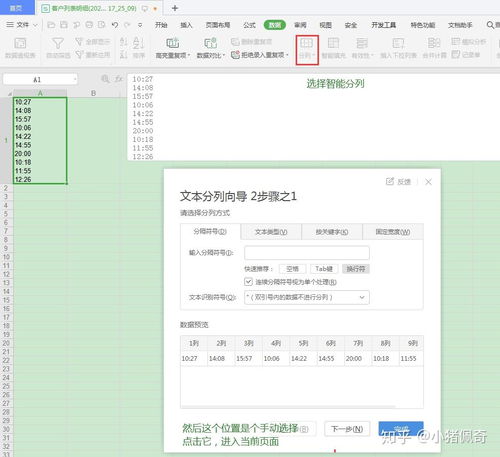This screenshot has width=500, height=457.
Task: Click the 换行符 quick delimiter button
Action: 356,269
